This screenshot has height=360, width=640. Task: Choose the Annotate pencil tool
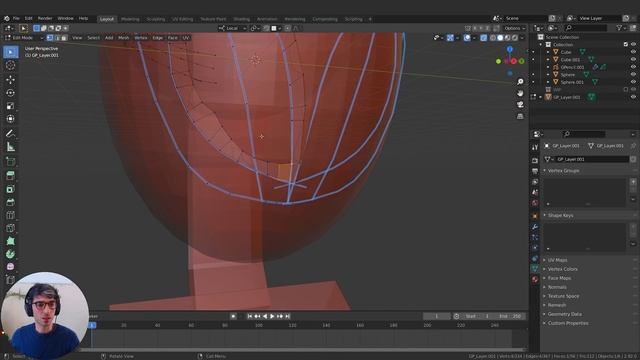click(x=11, y=133)
